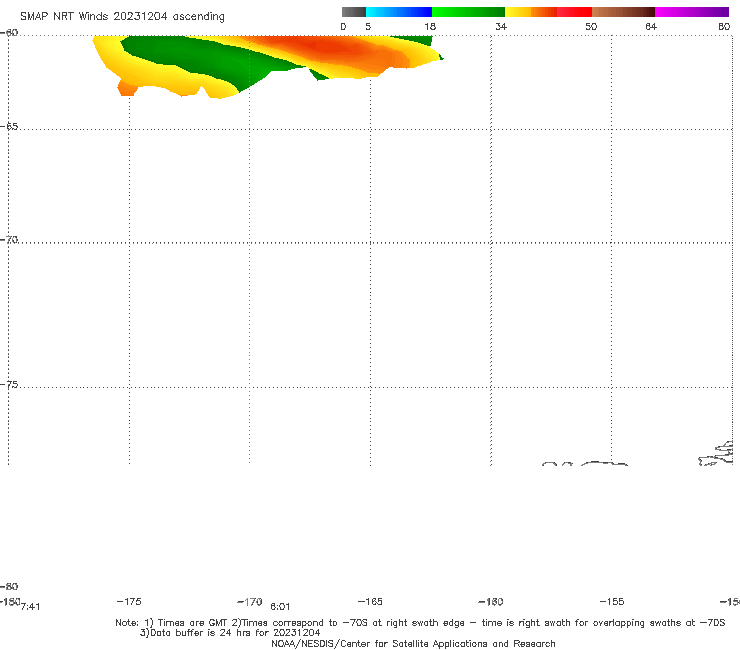Click the magenta-purple segment of the color bar
The width and height of the screenshot is (740, 650).
[x=692, y=12]
